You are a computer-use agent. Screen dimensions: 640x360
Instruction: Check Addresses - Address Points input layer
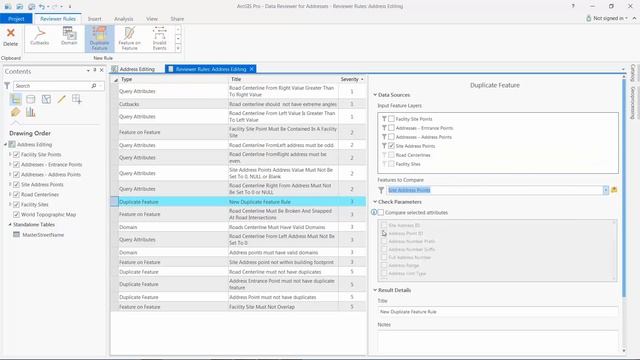pos(391,137)
